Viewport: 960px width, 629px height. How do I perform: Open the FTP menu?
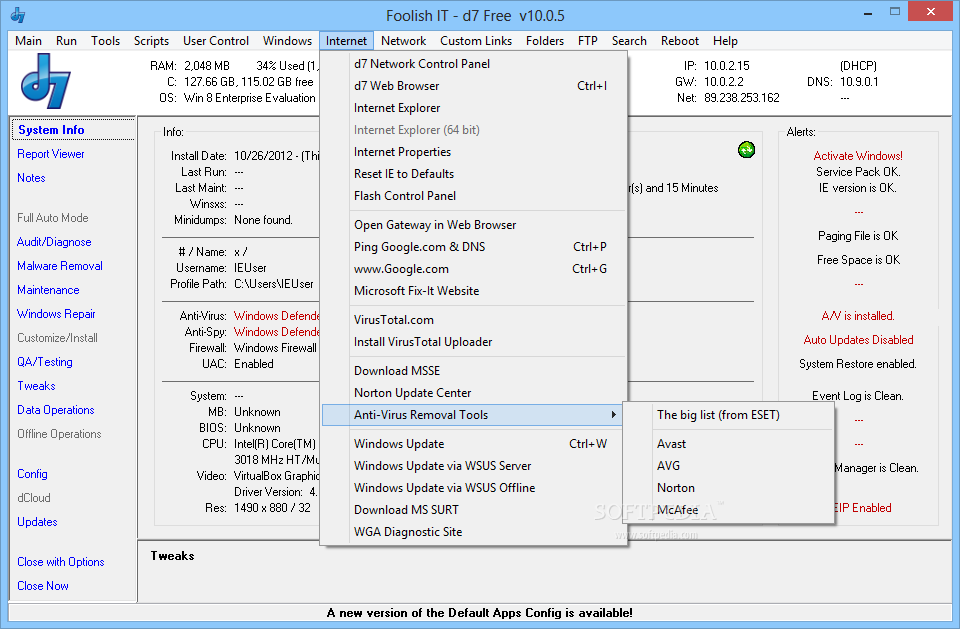click(x=587, y=40)
